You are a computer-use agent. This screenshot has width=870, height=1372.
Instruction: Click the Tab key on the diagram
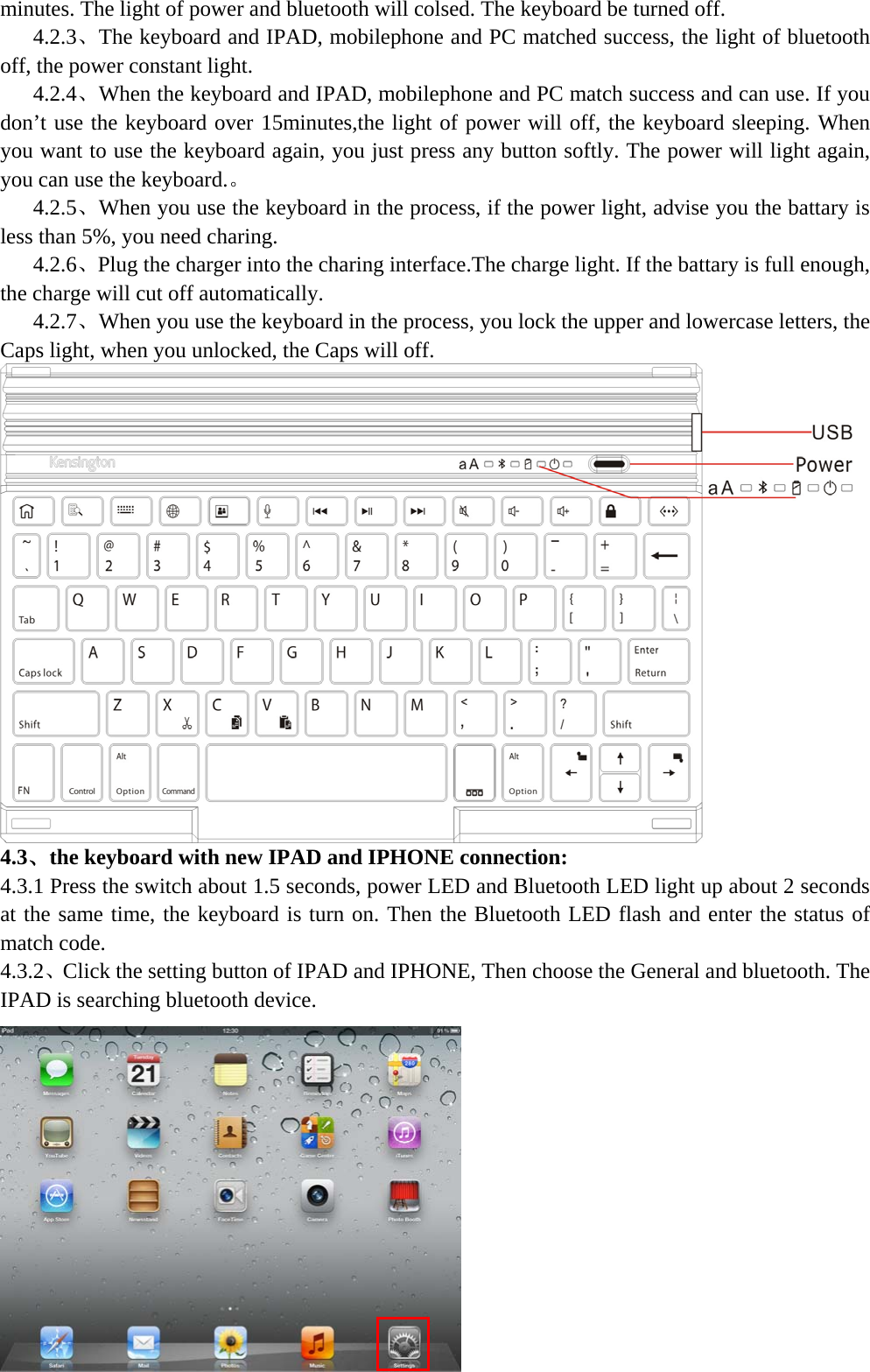36,609
